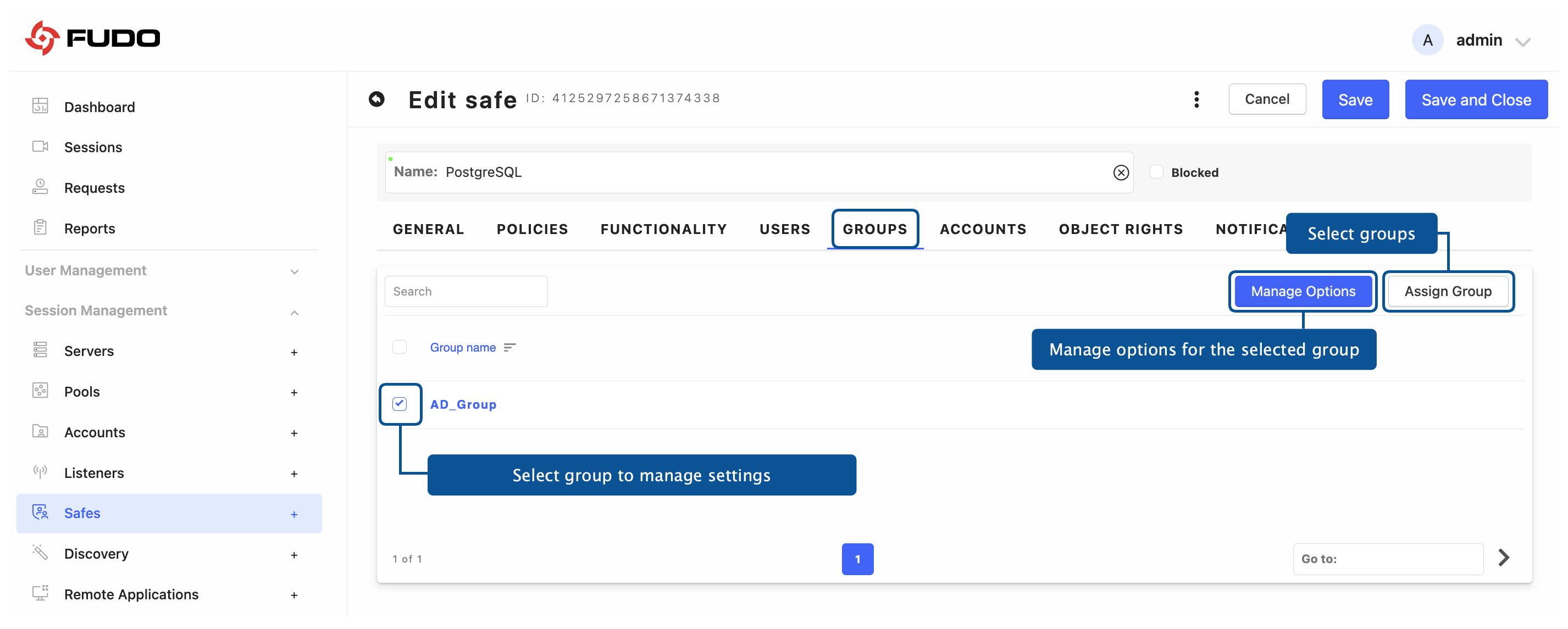Enable the Blocked checkbox

(1156, 172)
